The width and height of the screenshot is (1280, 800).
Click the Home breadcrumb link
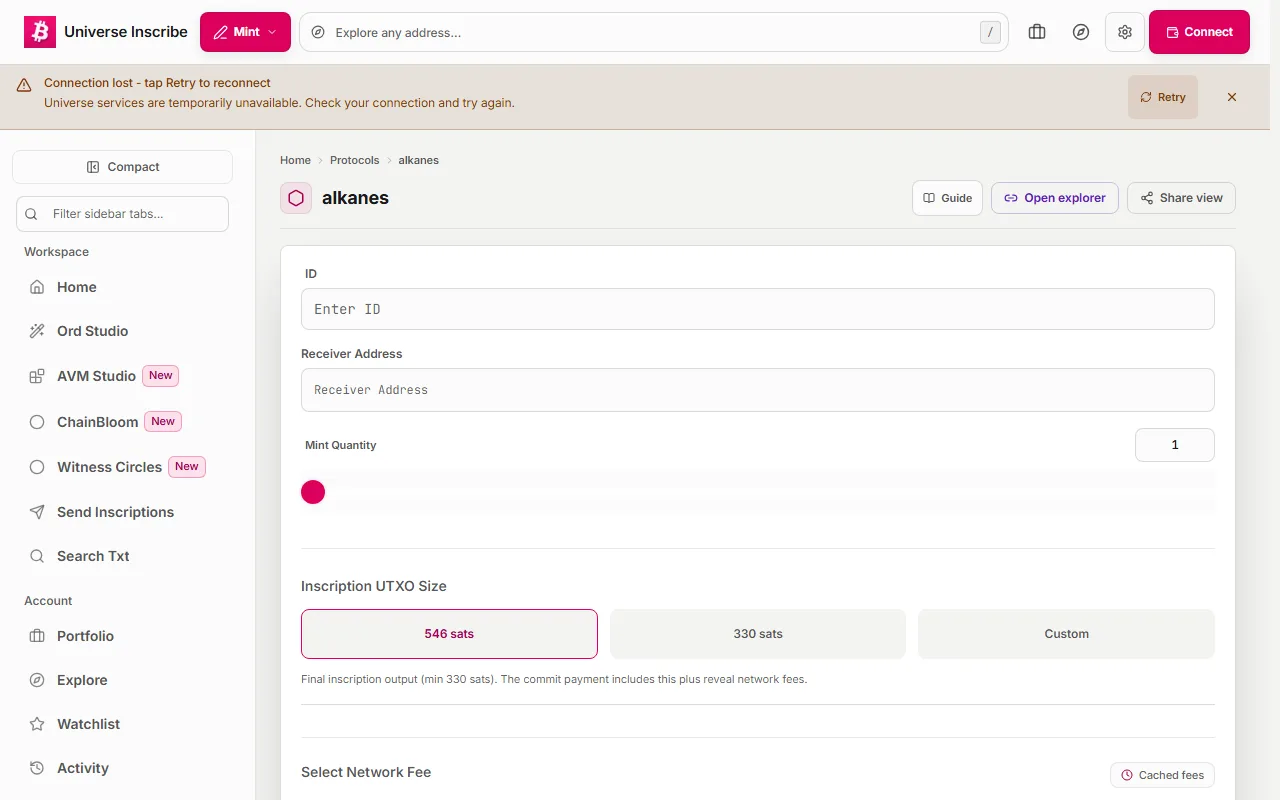pos(295,160)
